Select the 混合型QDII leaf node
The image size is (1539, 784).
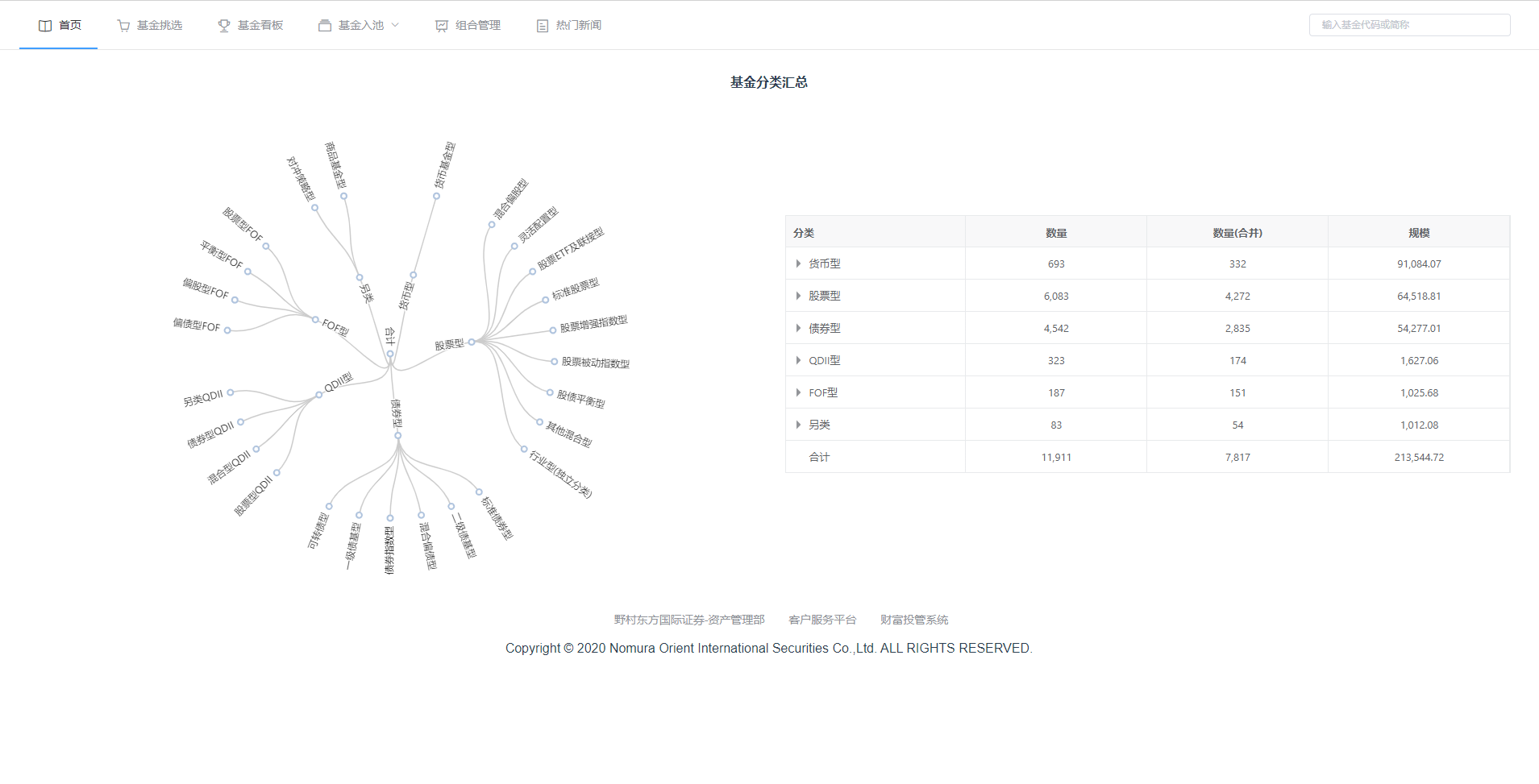coord(256,449)
